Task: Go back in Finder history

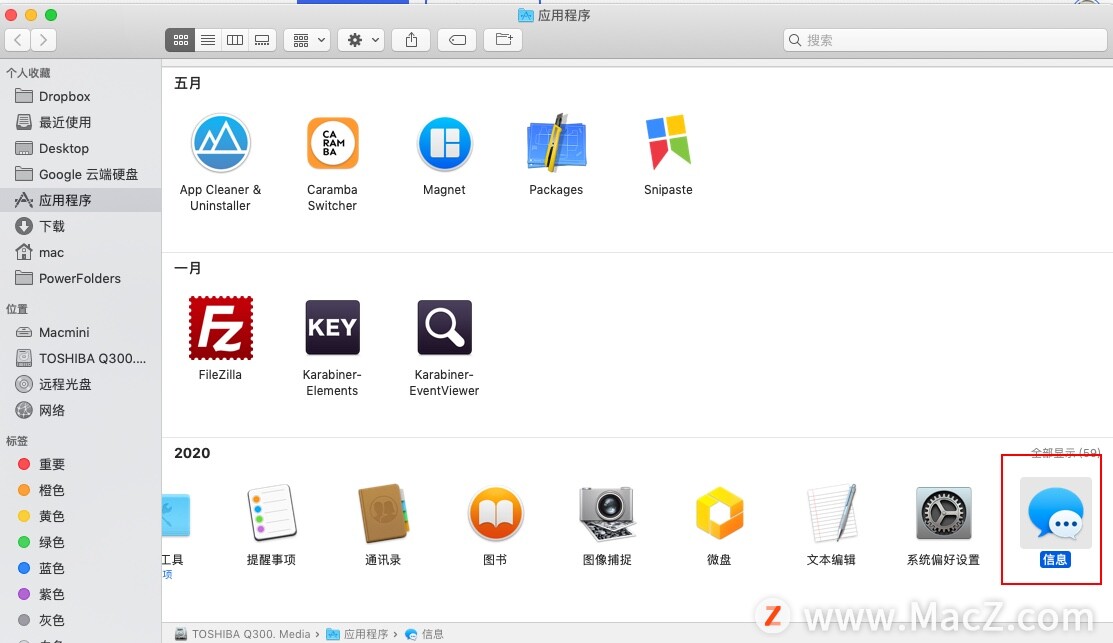Action: tap(18, 40)
